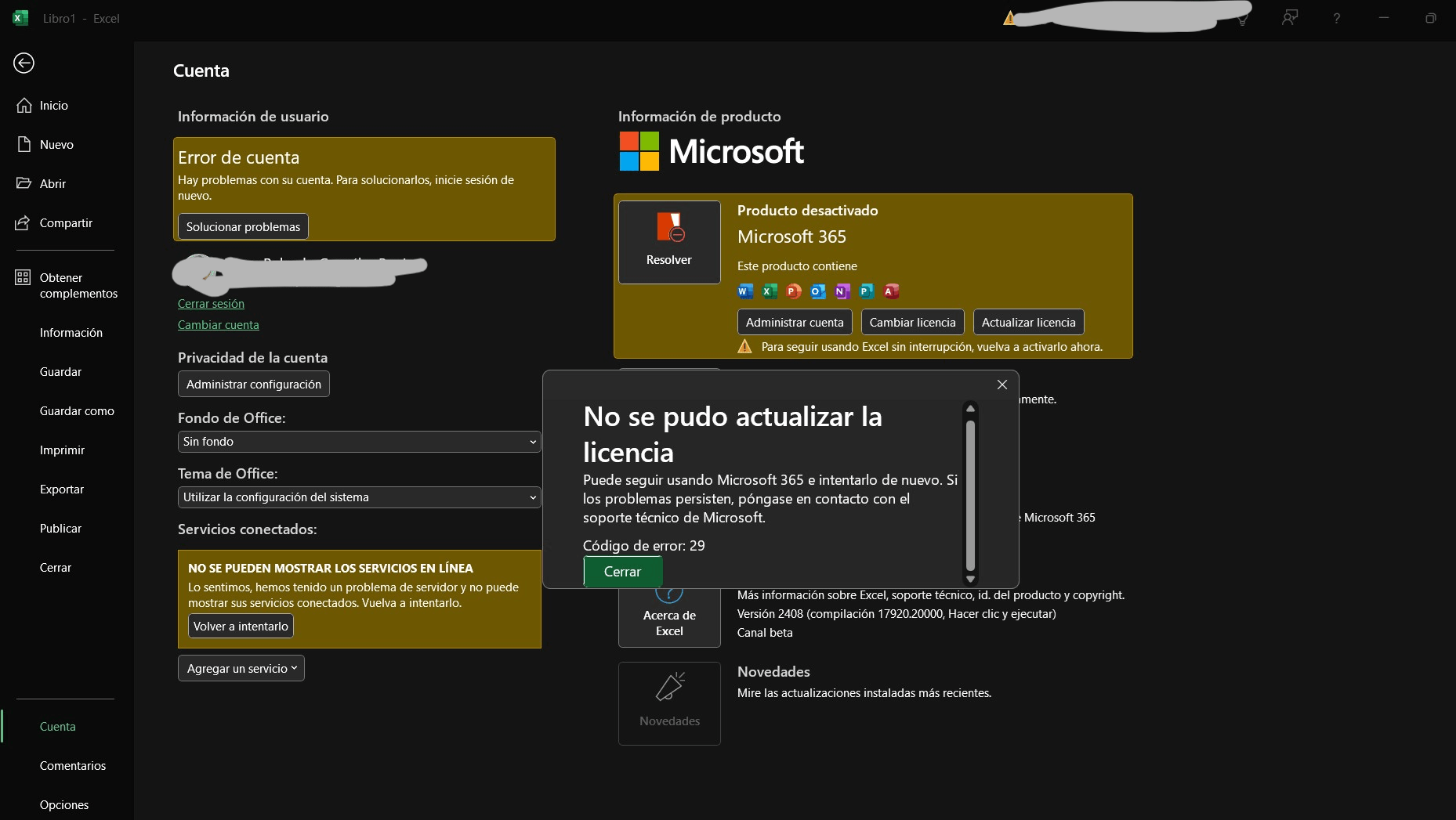
Task: Click the help question mark icon
Action: coord(1337,18)
